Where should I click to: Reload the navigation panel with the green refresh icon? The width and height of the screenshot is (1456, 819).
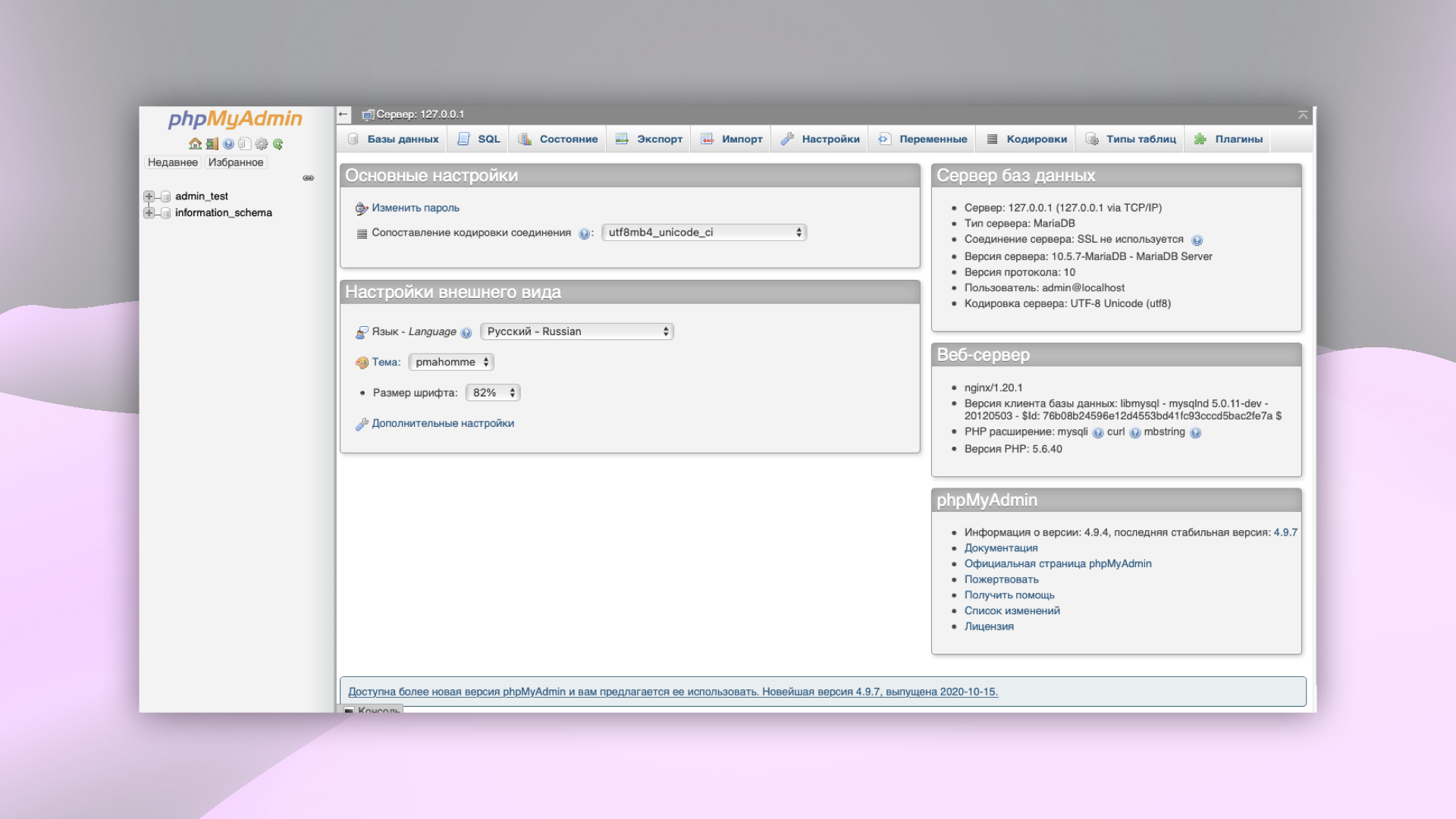[278, 143]
